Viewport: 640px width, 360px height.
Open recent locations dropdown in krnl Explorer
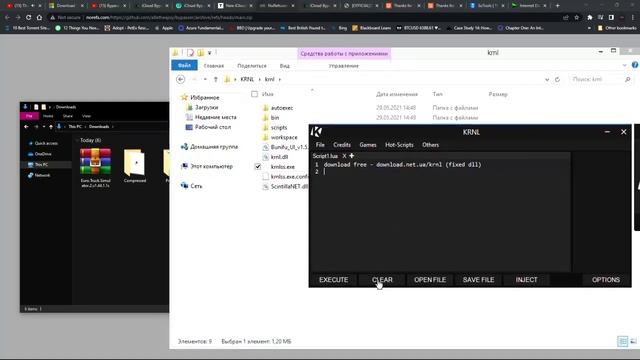click(205, 79)
